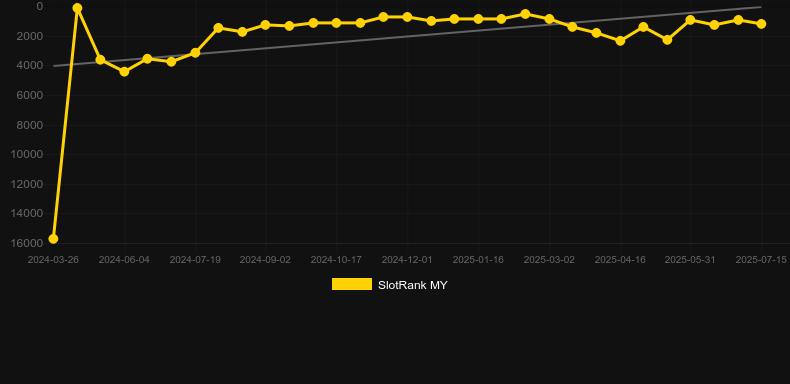790x384 pixels.
Task: Click the data point above 2025-04-16
Action: click(620, 40)
